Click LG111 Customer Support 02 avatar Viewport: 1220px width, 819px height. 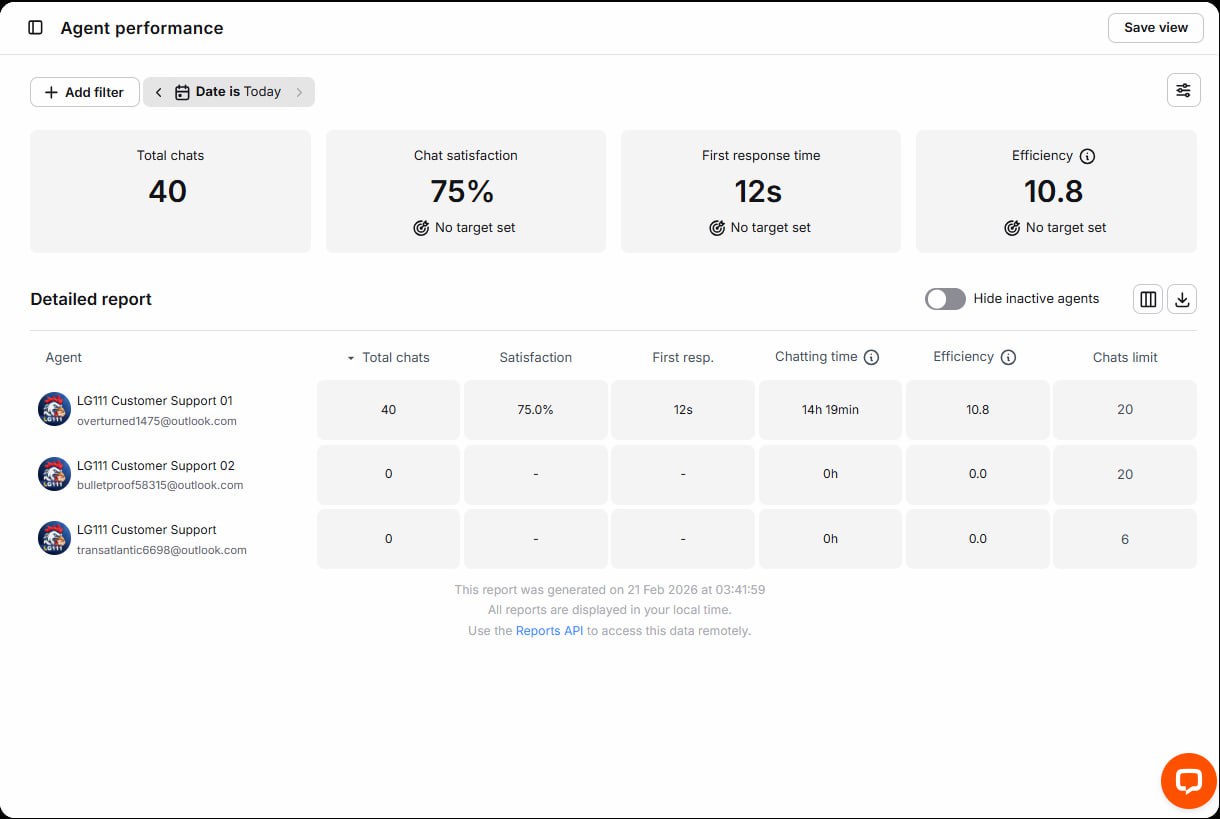[x=54, y=474]
